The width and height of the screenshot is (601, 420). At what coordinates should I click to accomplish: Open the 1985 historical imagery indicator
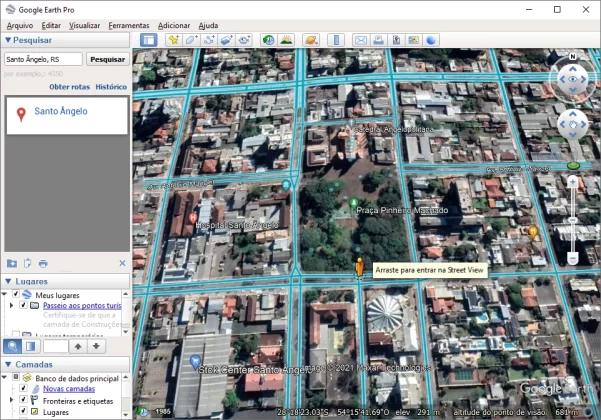[x=157, y=412]
